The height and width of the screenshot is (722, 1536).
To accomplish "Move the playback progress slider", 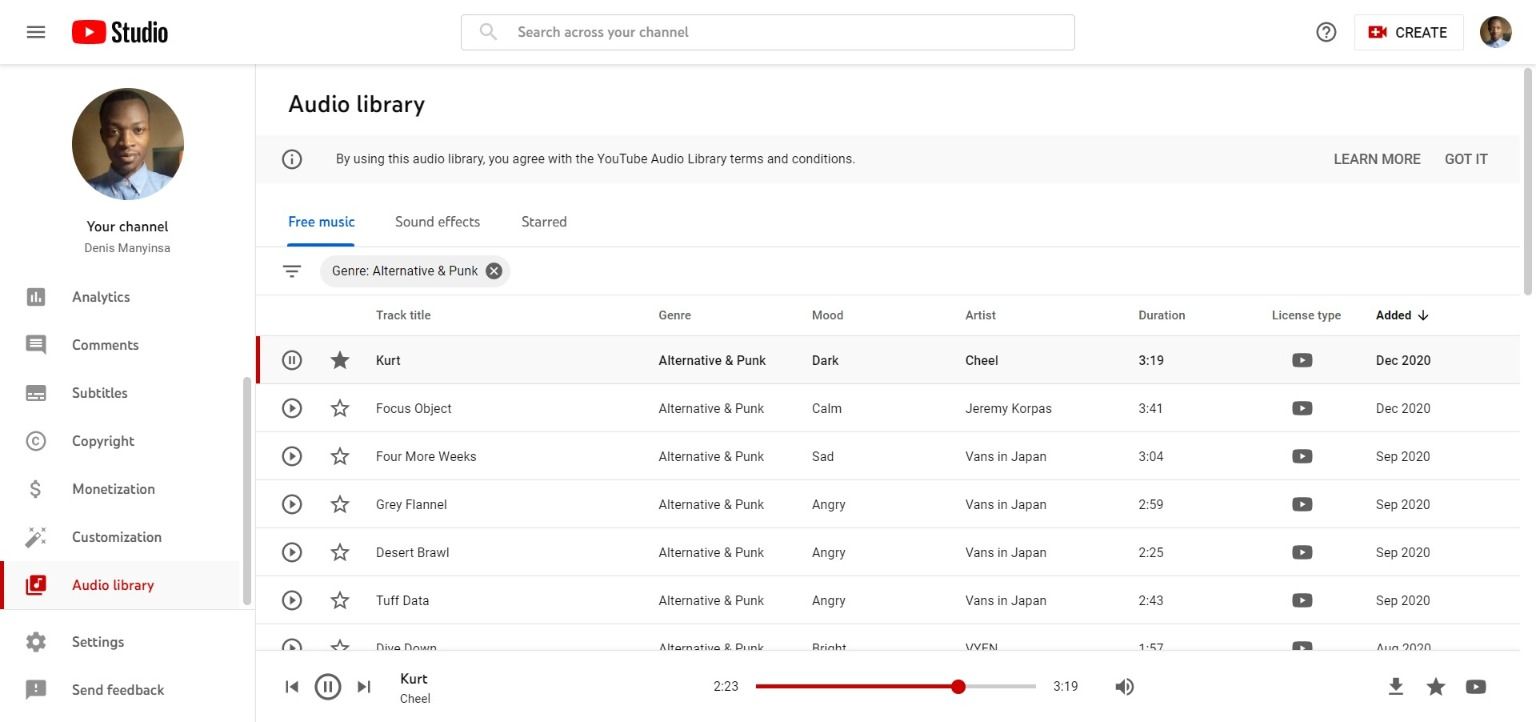I will point(958,686).
